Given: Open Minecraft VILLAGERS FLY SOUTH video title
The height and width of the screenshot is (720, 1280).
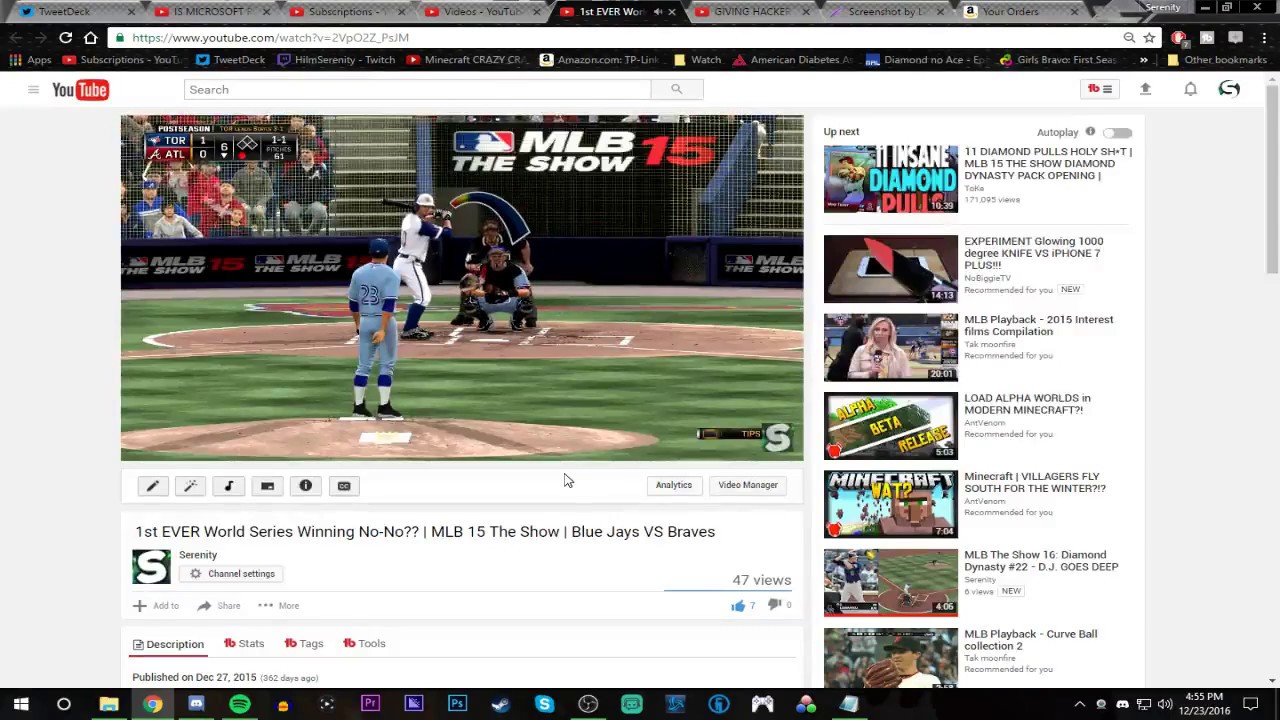Looking at the screenshot, I should click(1035, 483).
